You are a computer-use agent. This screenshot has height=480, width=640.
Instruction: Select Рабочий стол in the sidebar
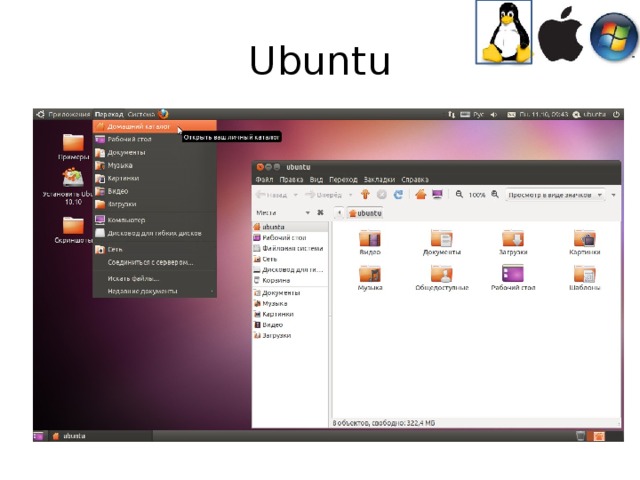point(290,238)
